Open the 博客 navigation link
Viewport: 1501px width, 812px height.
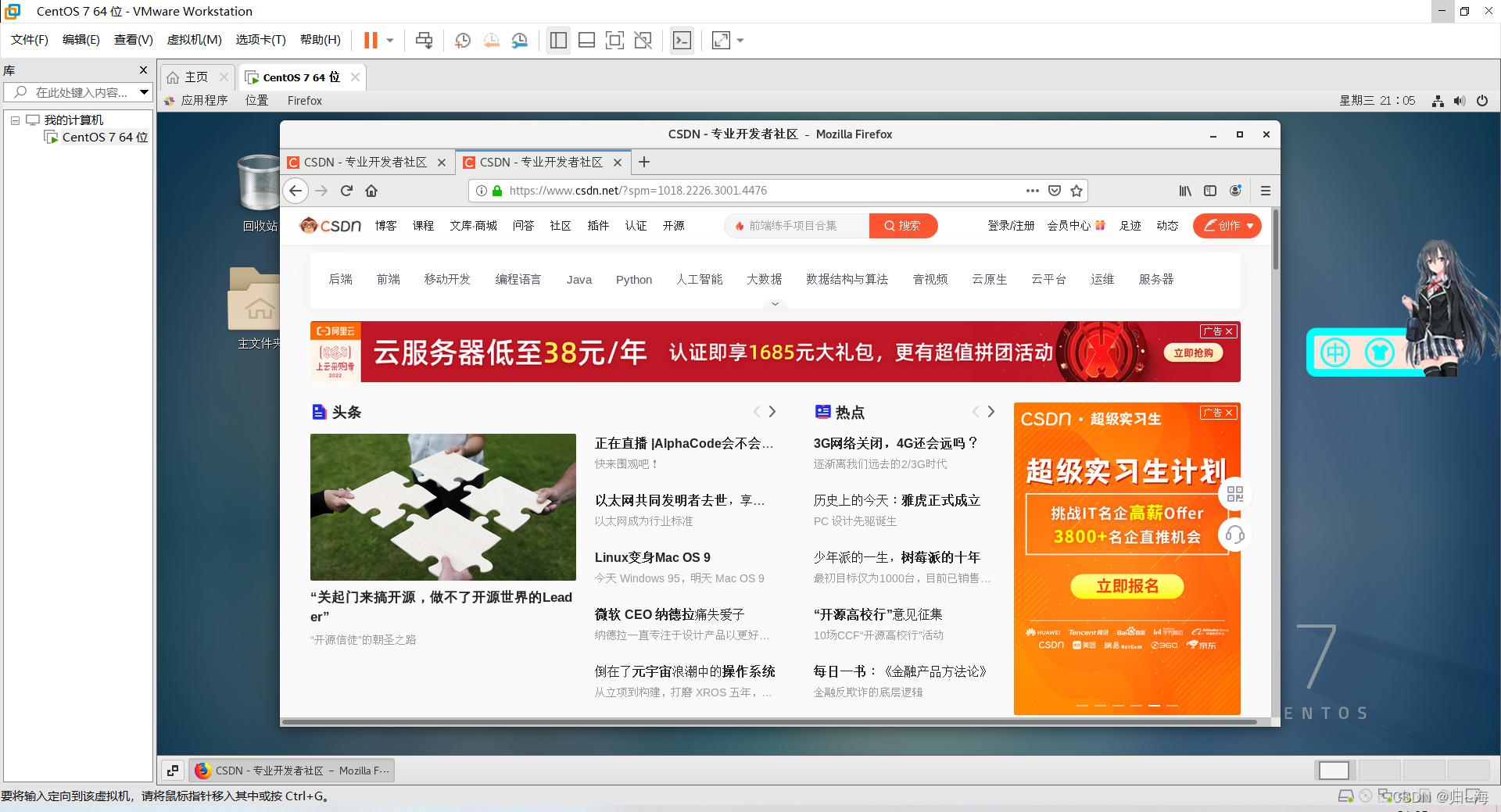385,226
